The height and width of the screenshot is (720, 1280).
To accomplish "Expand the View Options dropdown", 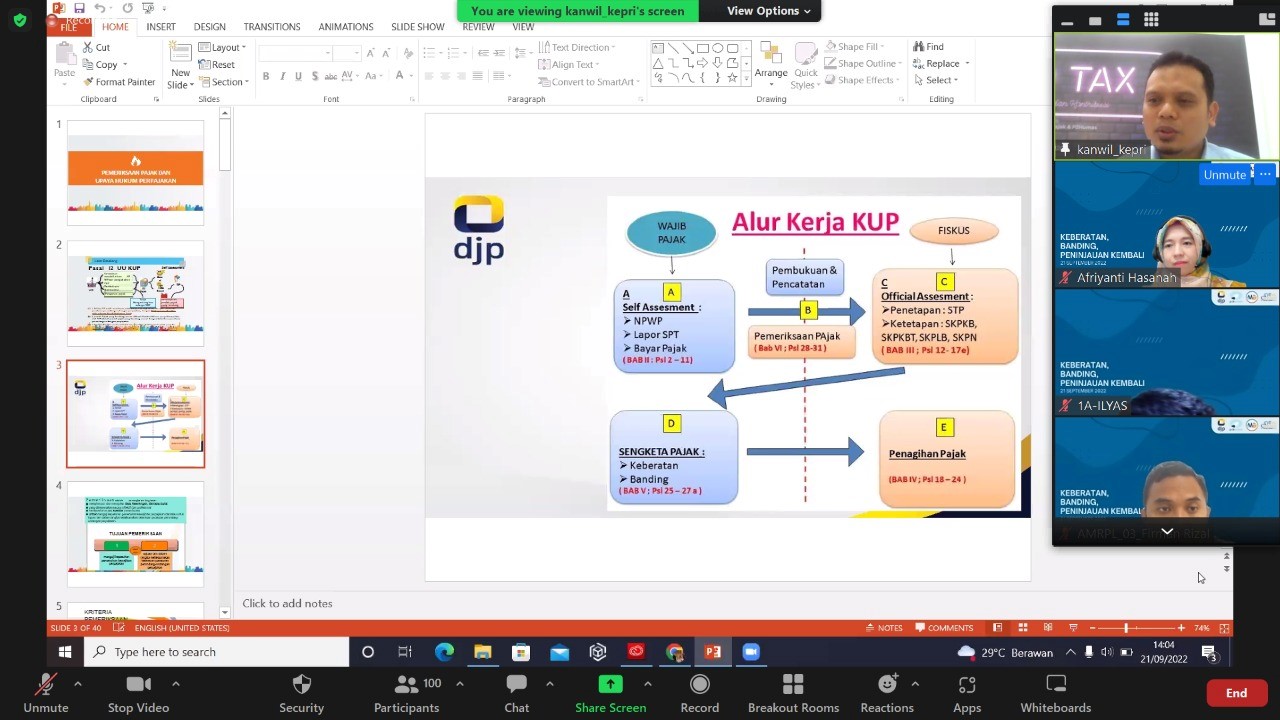I will [x=768, y=11].
